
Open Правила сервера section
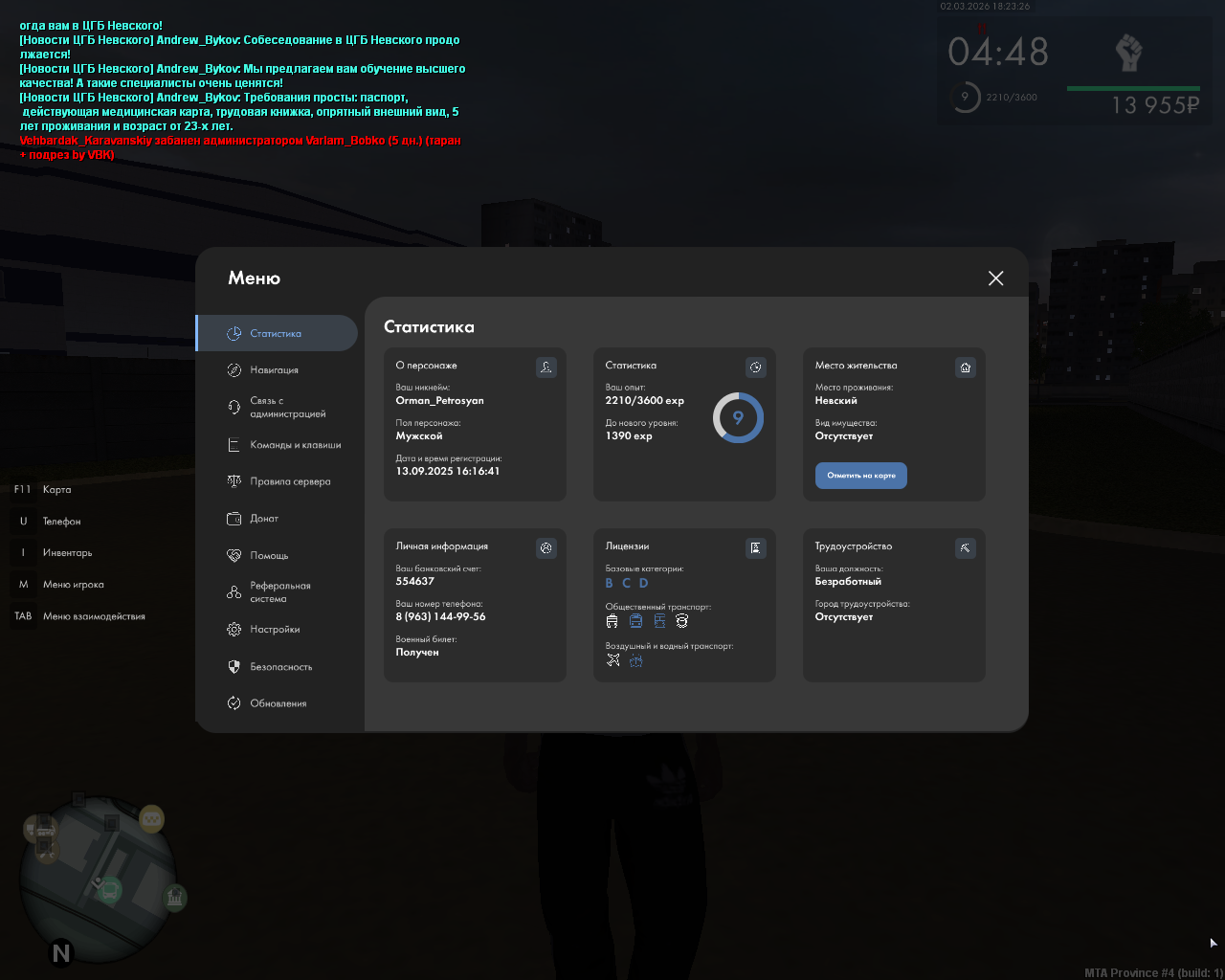point(289,481)
